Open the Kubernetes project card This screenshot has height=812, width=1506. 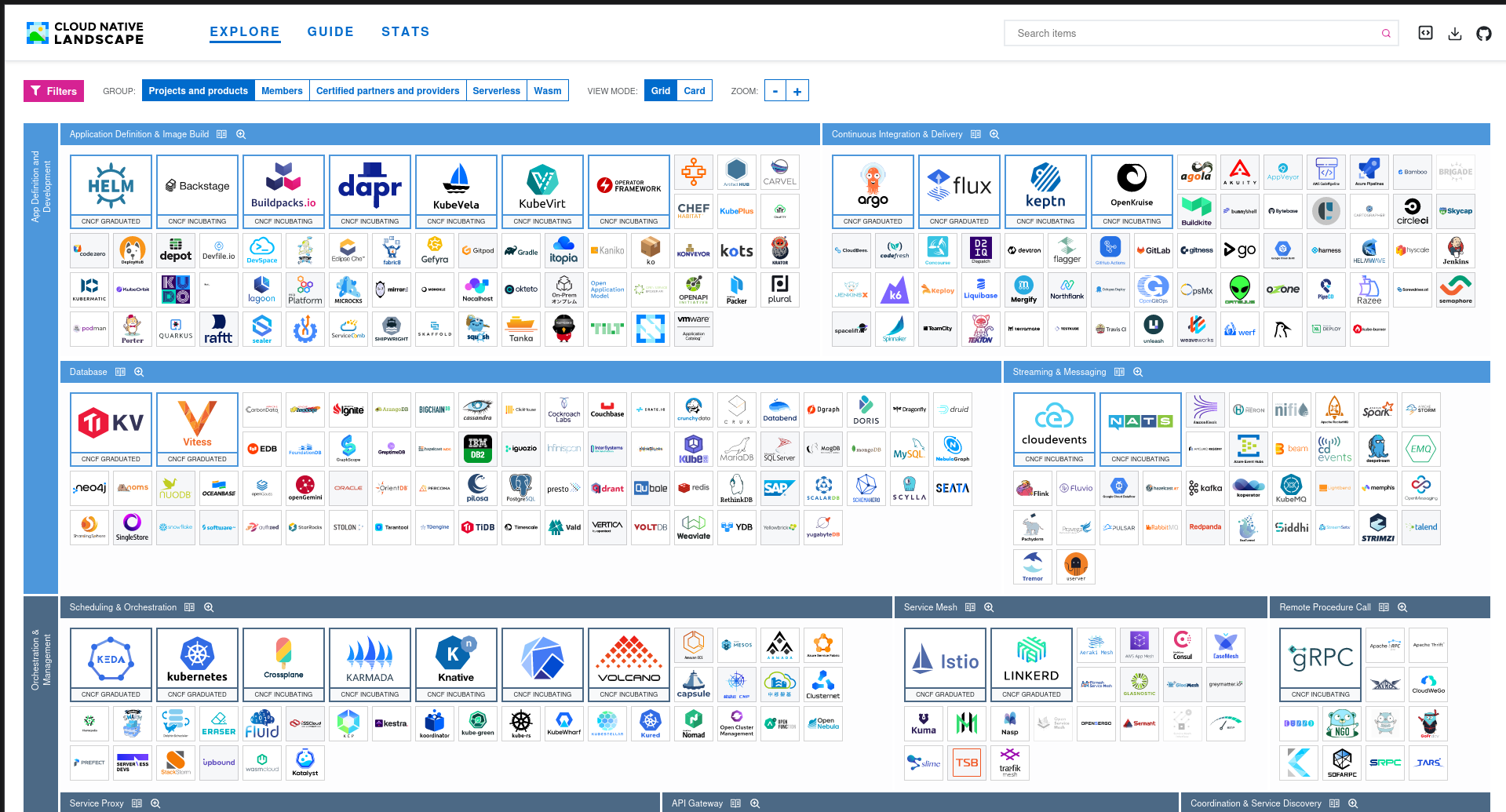point(197,665)
